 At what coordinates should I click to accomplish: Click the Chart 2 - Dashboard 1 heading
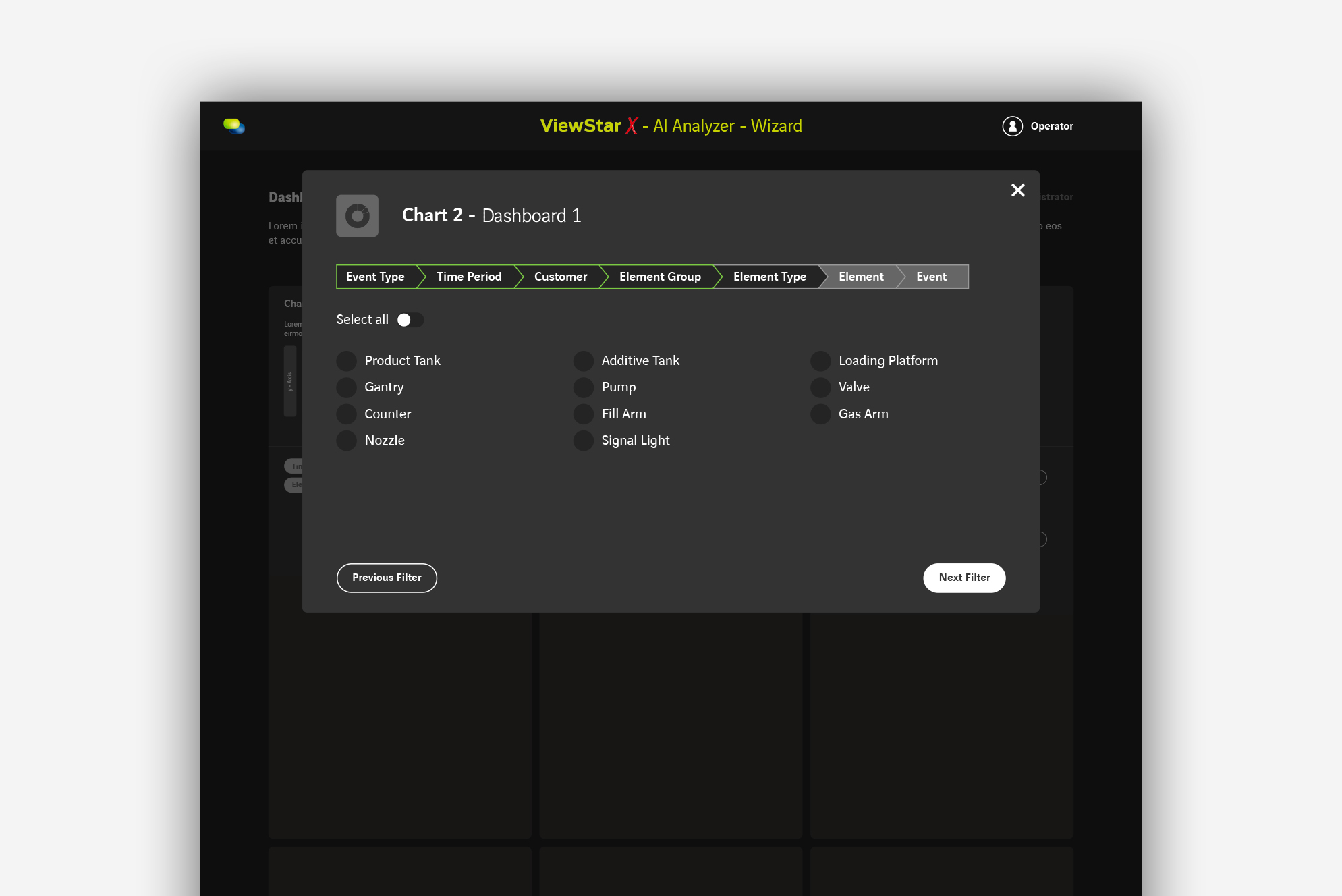492,215
